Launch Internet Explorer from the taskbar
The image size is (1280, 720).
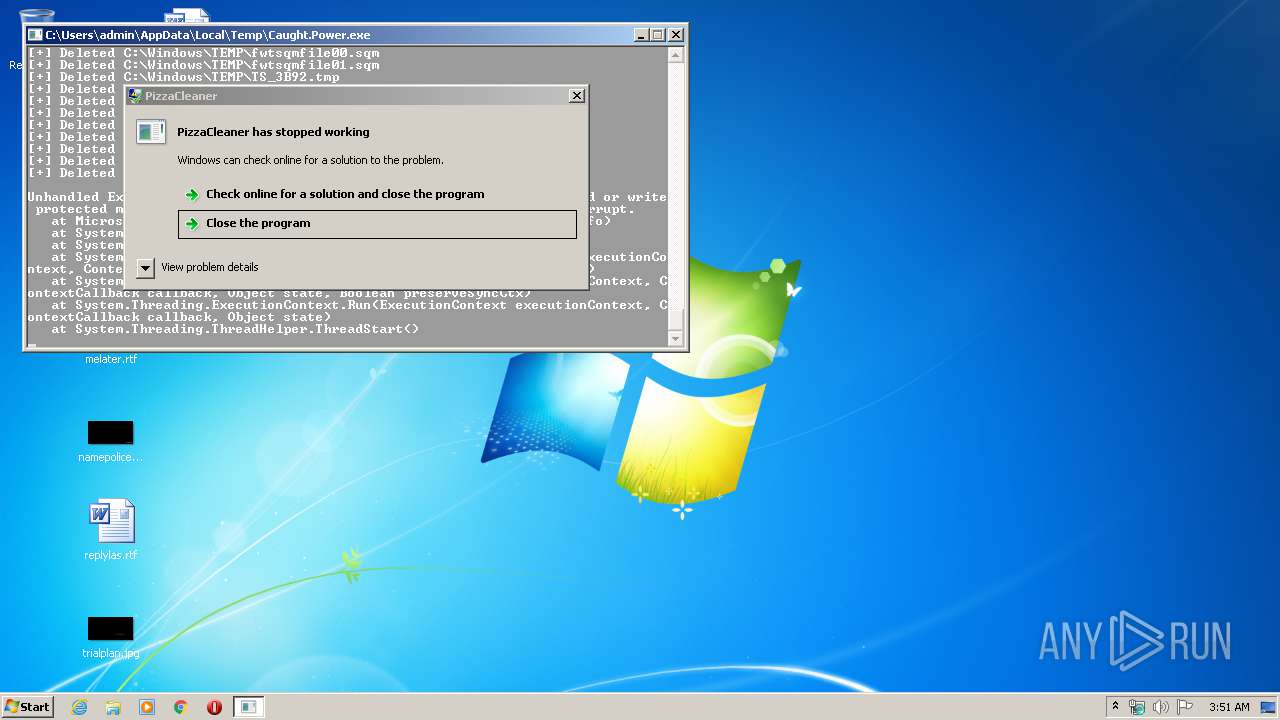pyautogui.click(x=80, y=707)
